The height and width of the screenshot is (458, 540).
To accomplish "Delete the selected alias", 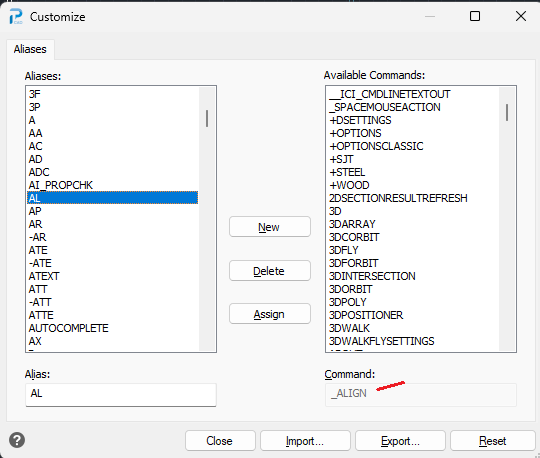I will click(270, 271).
